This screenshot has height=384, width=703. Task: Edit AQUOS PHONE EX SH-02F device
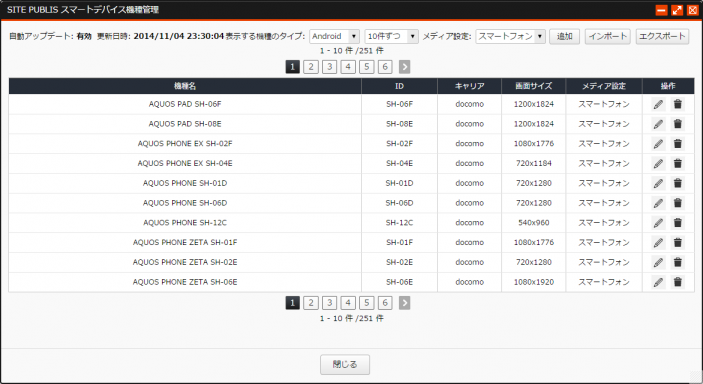[x=658, y=144]
